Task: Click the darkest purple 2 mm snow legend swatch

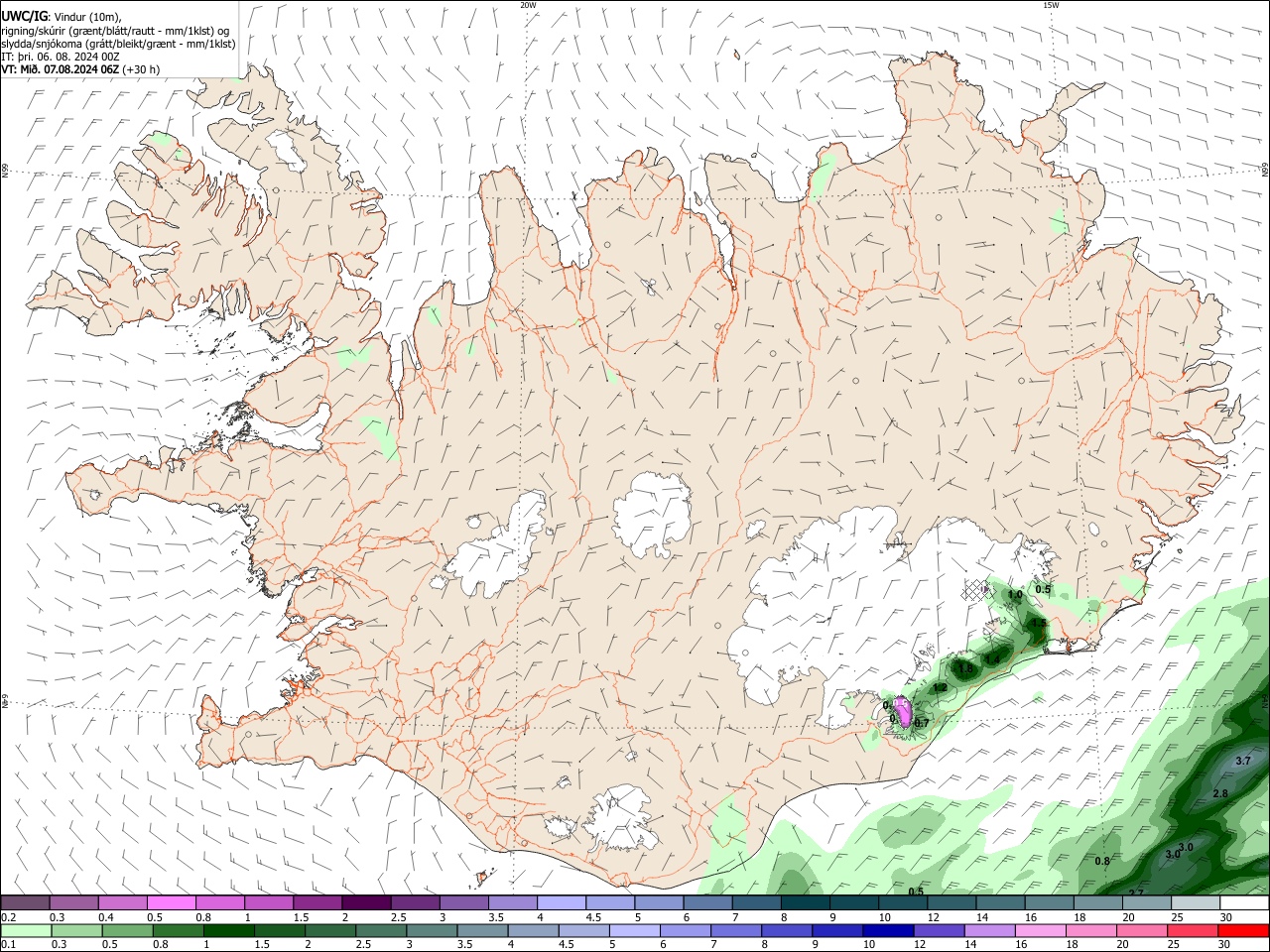Action: coord(366,903)
